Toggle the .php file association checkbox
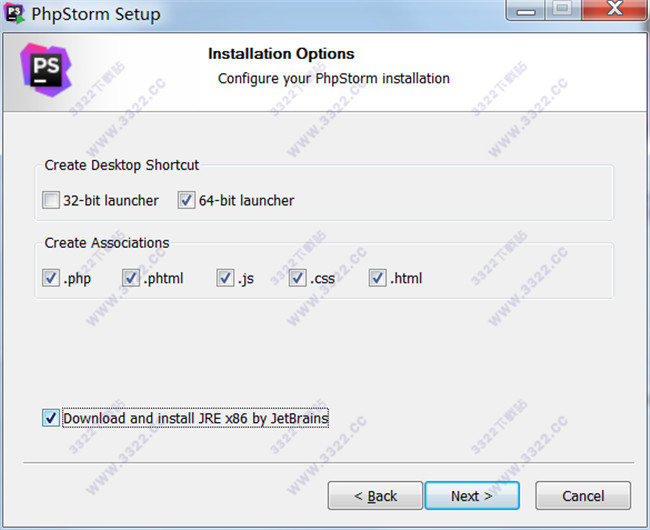This screenshot has width=650, height=530. pyautogui.click(x=51, y=278)
